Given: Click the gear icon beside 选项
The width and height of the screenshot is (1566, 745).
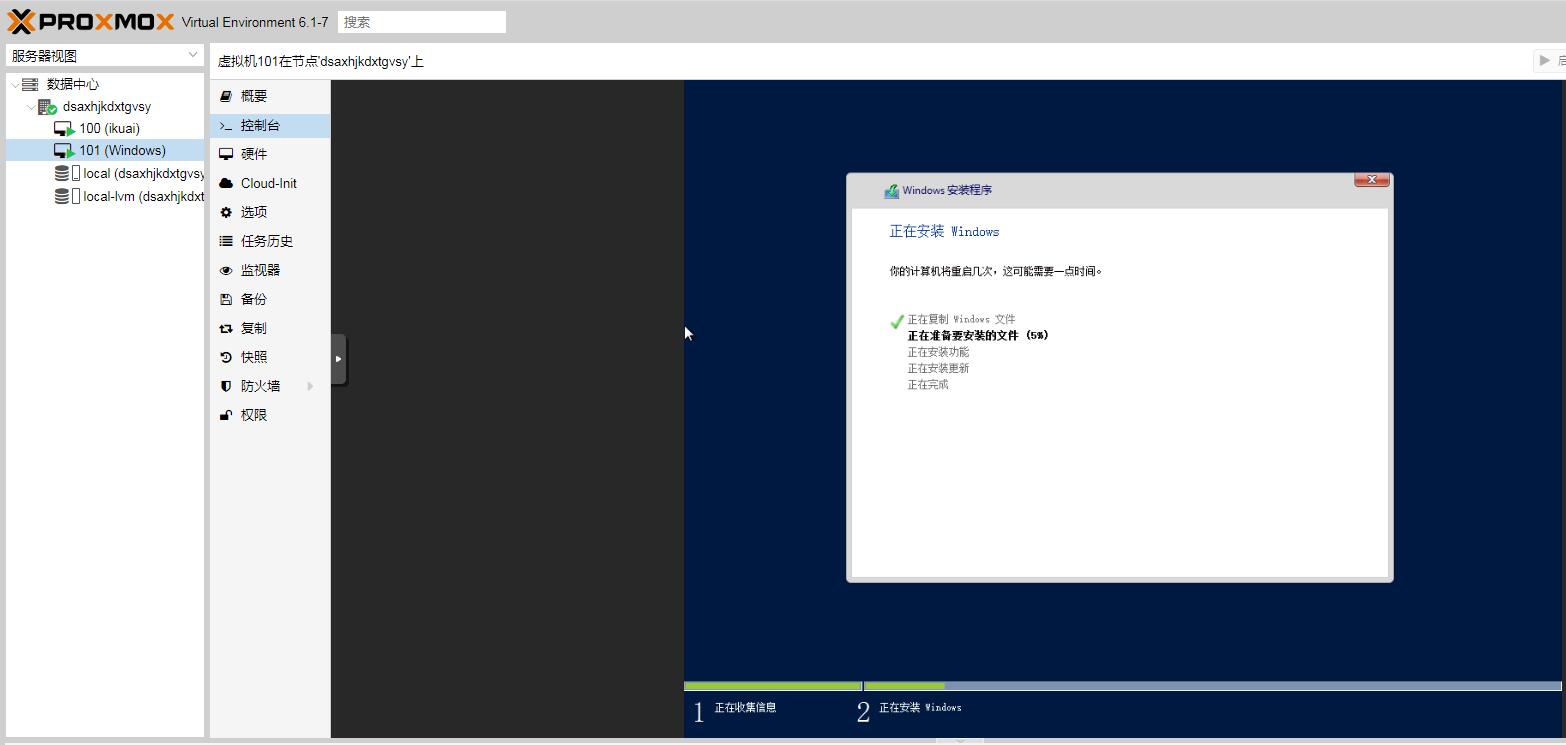Looking at the screenshot, I should 226,212.
